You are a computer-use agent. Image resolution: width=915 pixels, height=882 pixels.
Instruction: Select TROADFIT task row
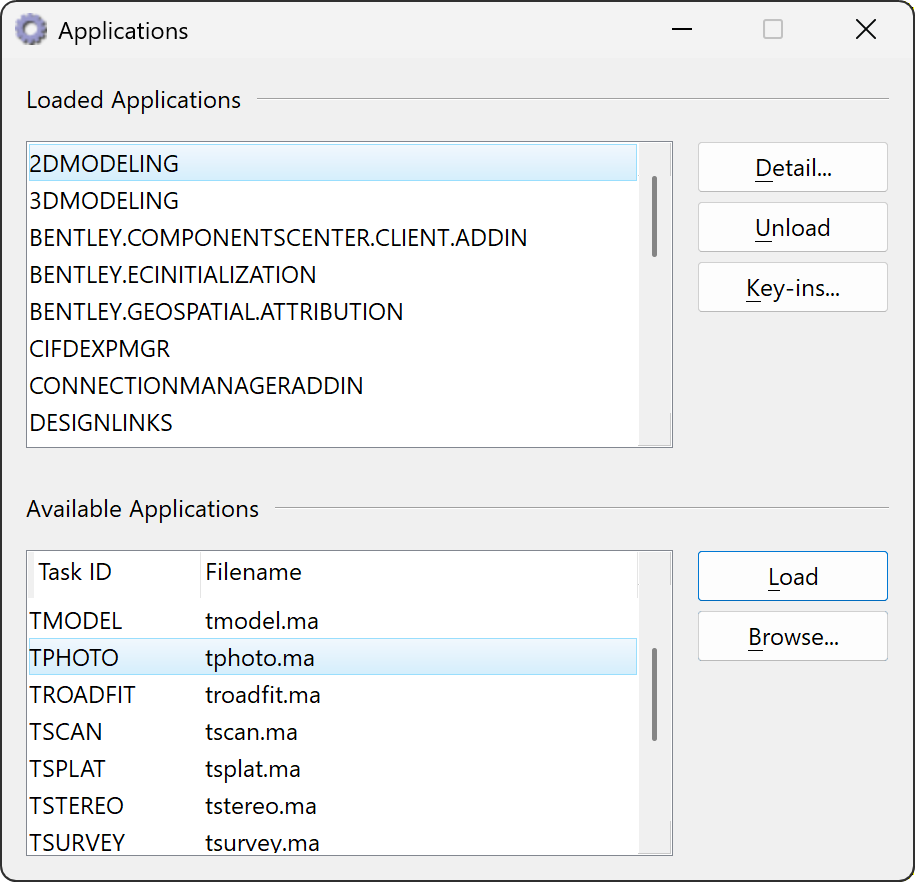click(333, 695)
